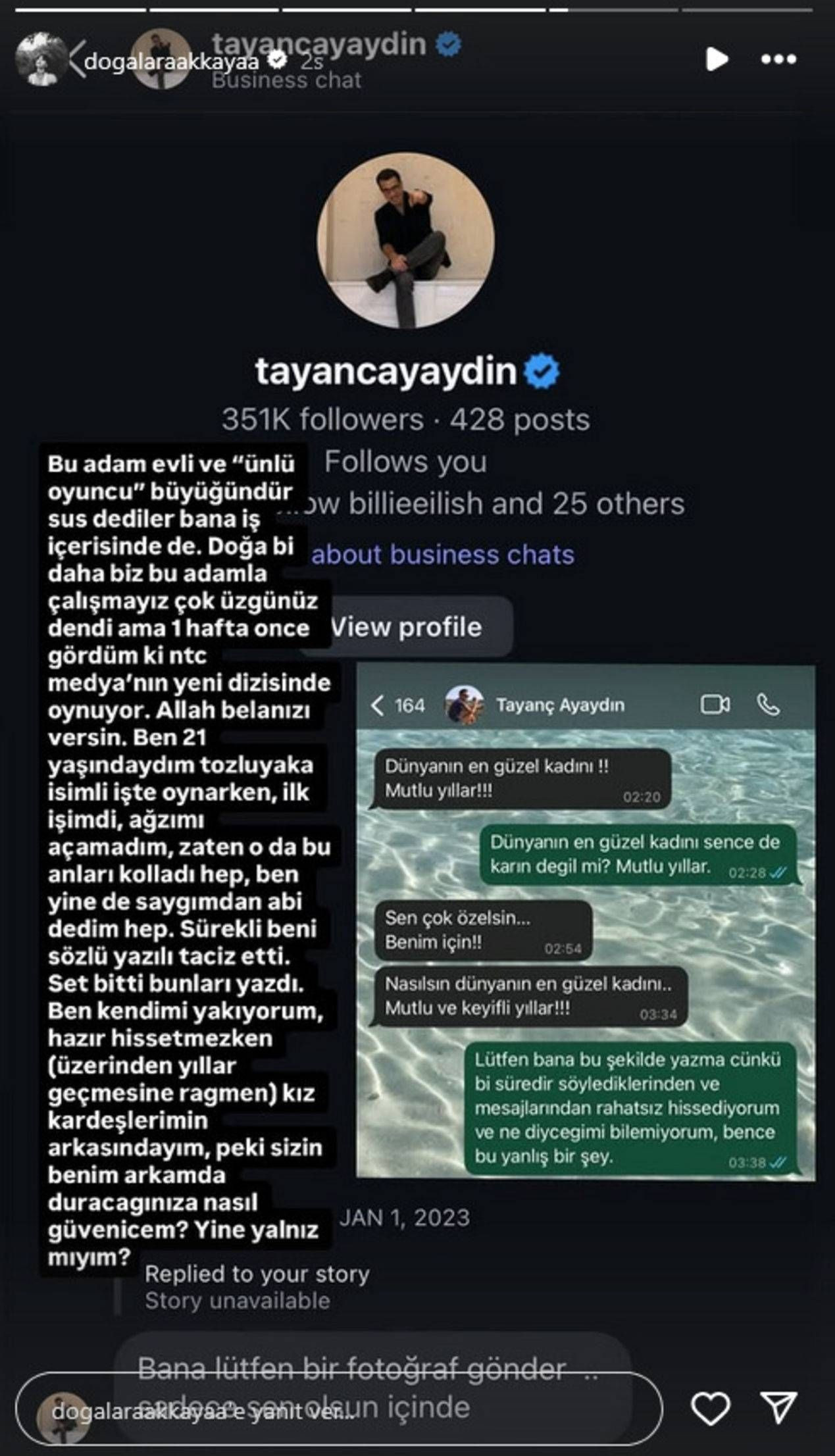Start a video call in WhatsApp screenshot
835x1456 pixels.
(715, 705)
